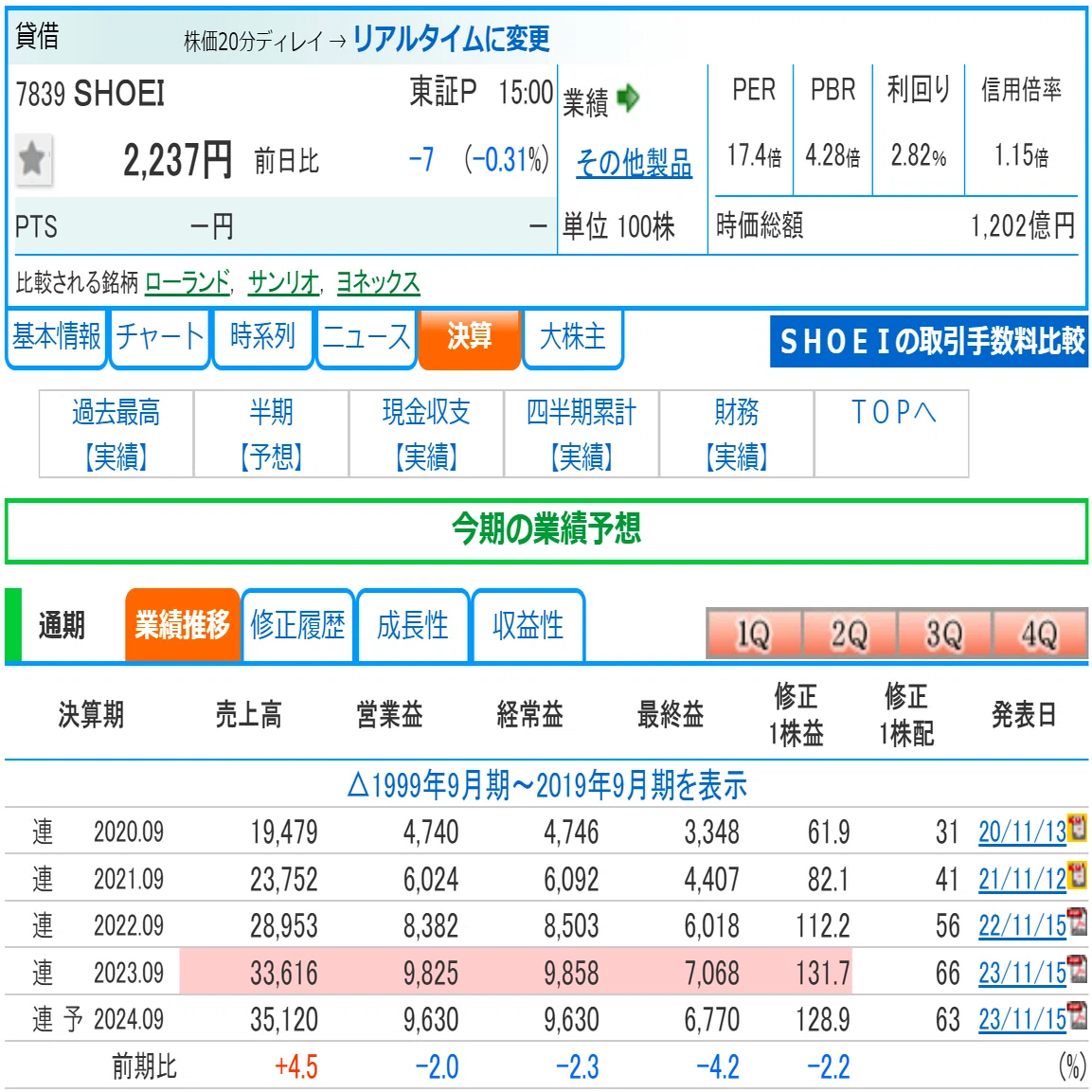Screen dimensions: 1092x1092
Task: Jump to 四半期累計【実績】 section
Action: (x=582, y=434)
